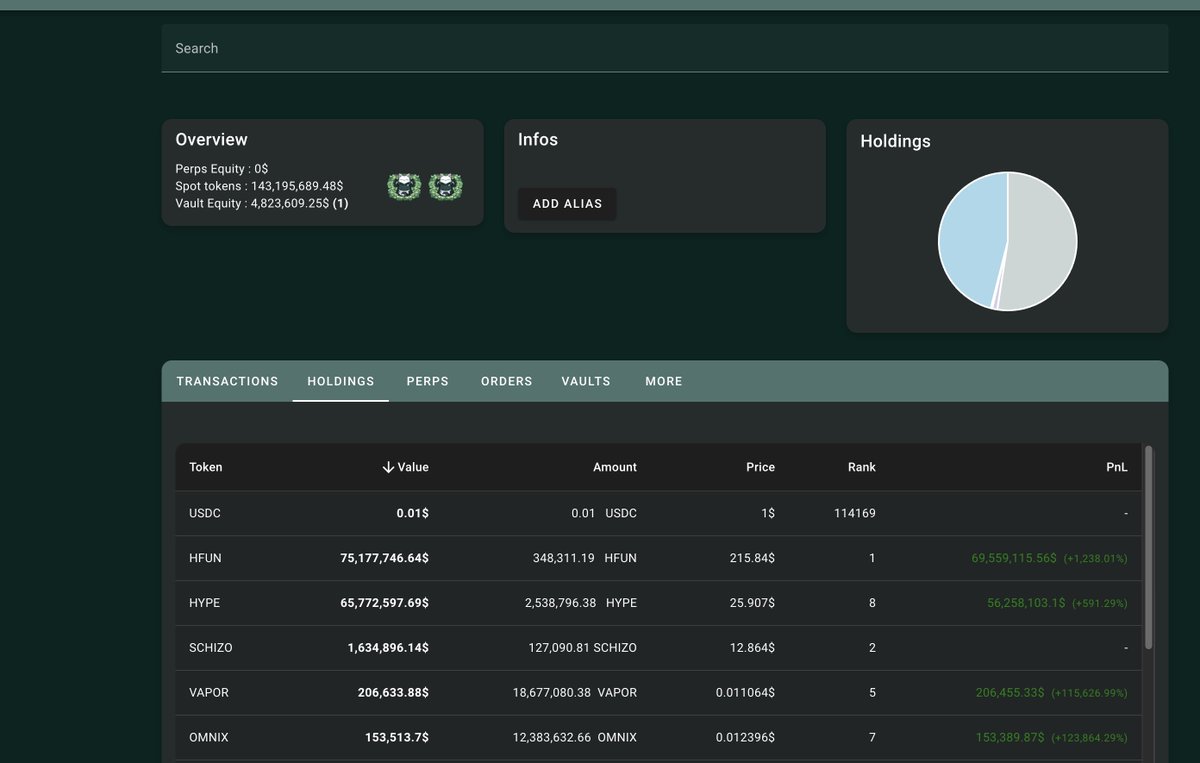1200x763 pixels.
Task: Sort by the PnL column header
Action: click(x=1117, y=467)
